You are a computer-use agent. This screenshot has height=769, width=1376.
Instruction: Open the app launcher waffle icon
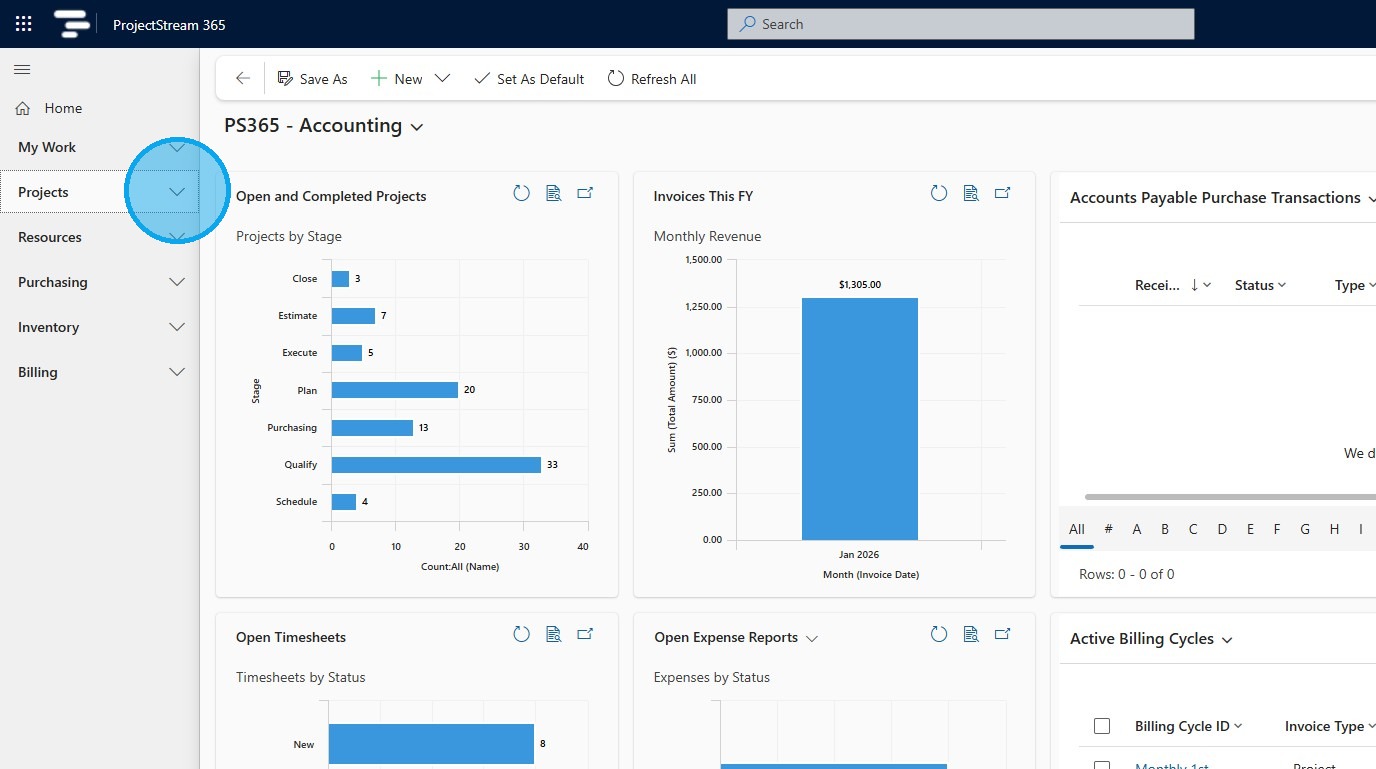tap(24, 24)
